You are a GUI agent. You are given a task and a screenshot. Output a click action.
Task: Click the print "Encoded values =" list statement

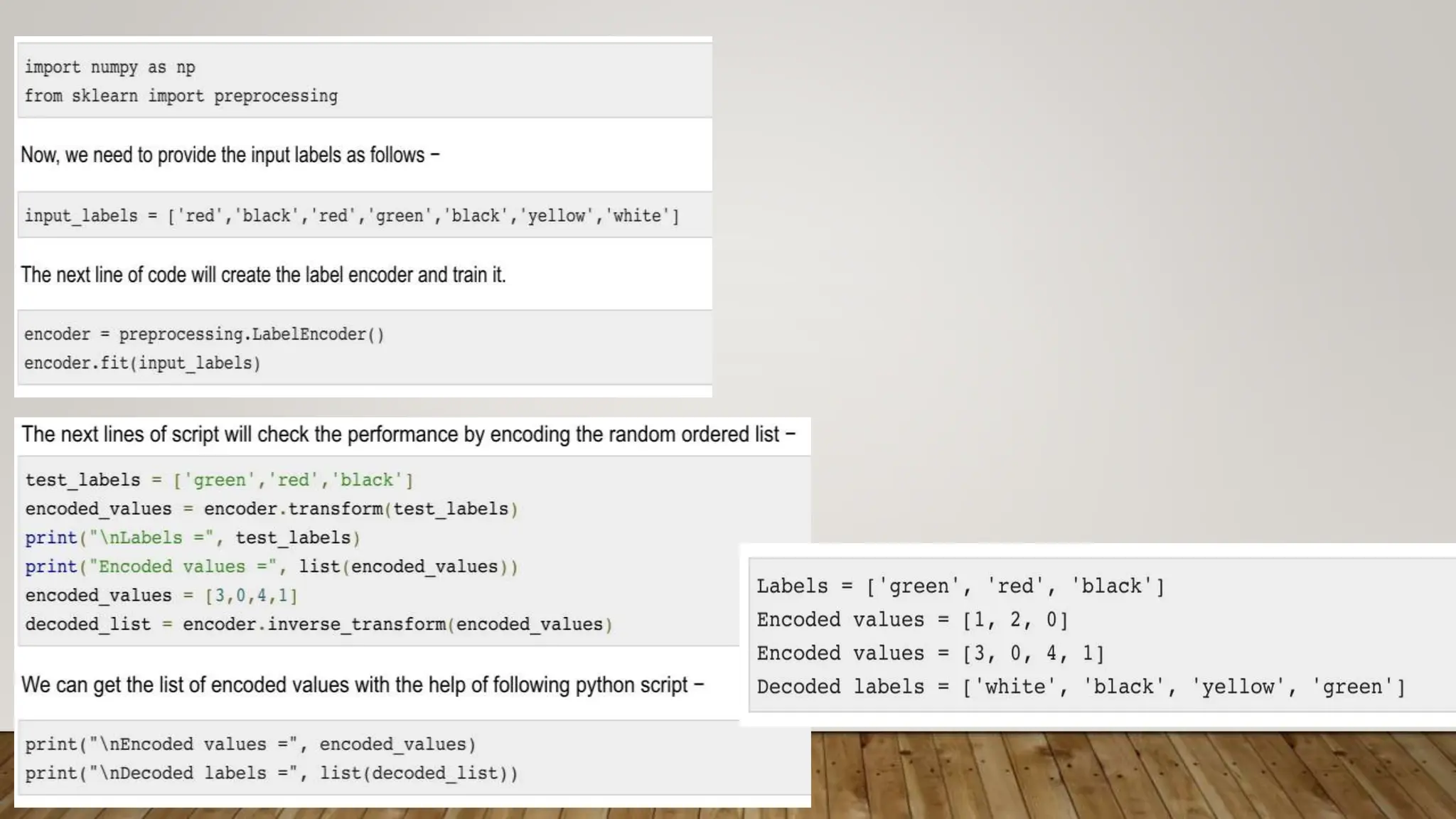pyautogui.click(x=272, y=567)
